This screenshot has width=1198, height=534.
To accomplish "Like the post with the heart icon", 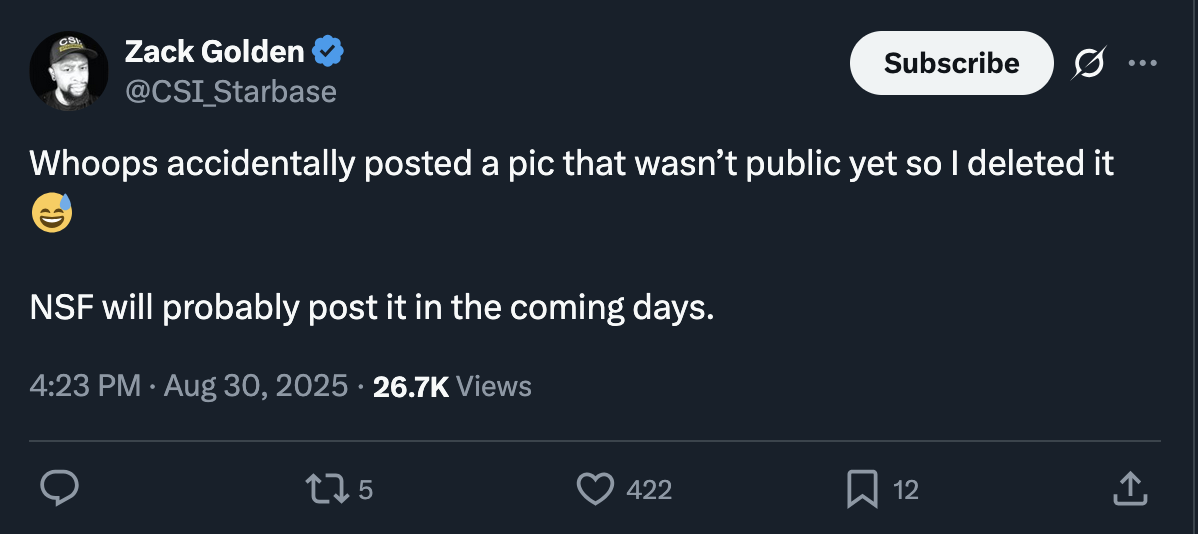I will click(595, 489).
